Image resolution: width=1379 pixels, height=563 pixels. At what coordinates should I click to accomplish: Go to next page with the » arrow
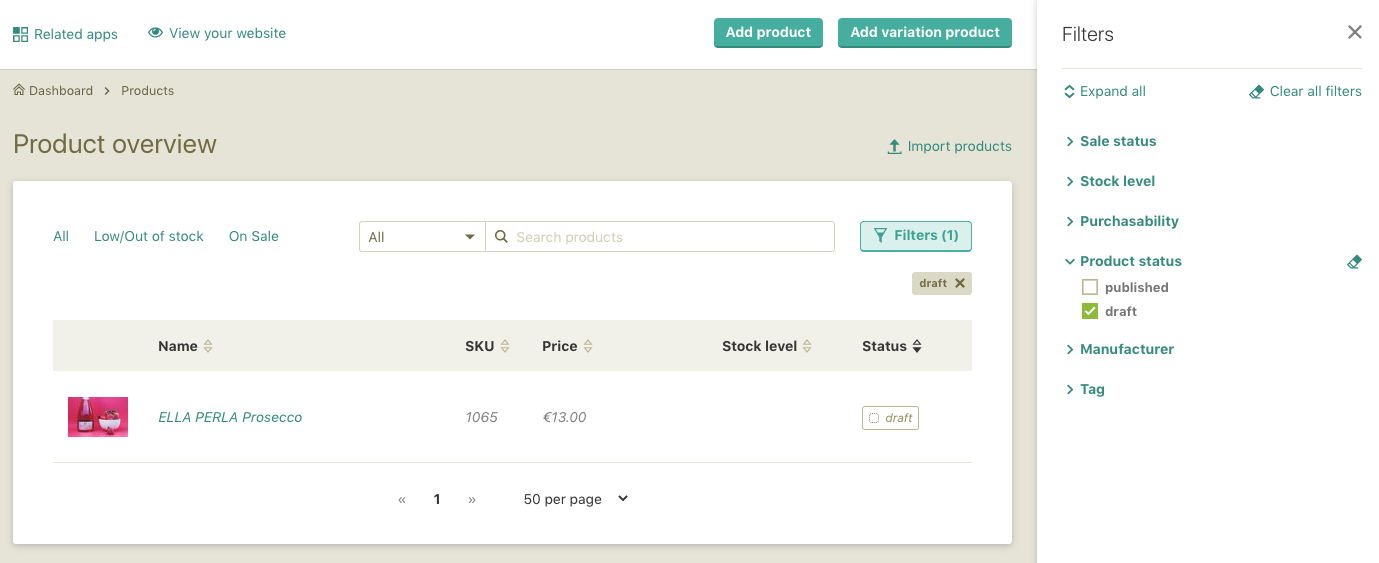[472, 499]
